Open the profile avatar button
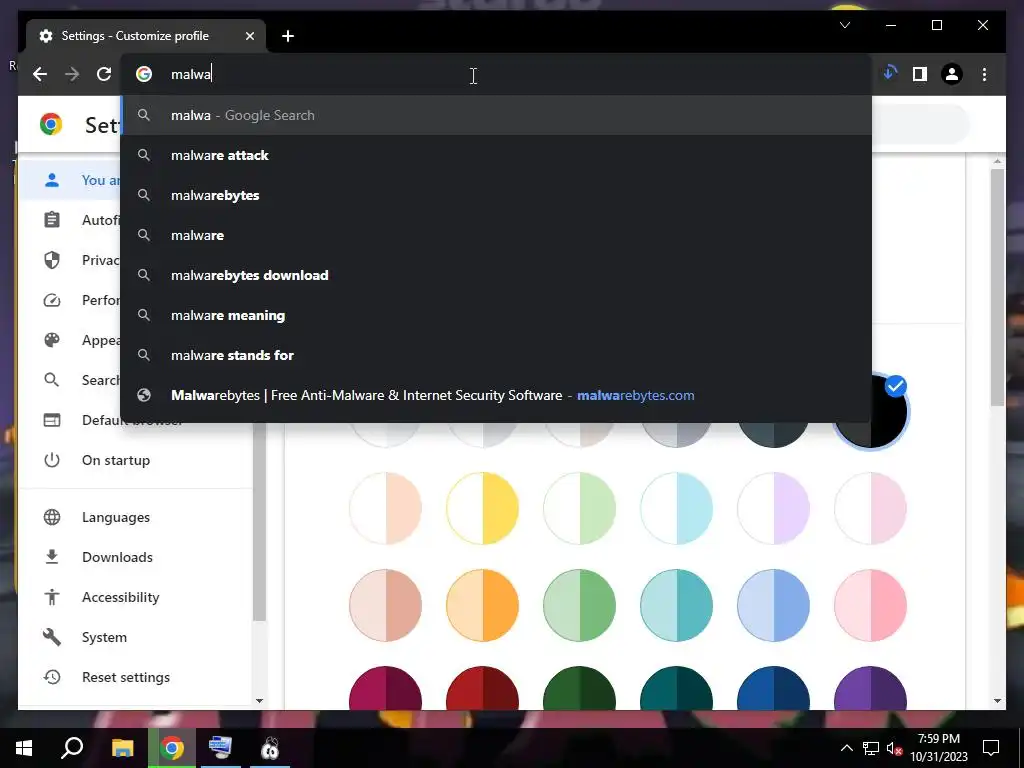Viewport: 1024px width, 768px height. coord(952,74)
